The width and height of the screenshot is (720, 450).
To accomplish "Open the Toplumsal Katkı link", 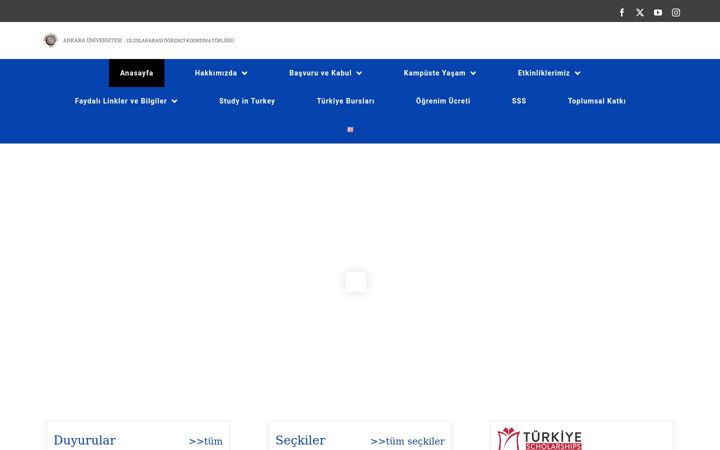I will (x=596, y=101).
